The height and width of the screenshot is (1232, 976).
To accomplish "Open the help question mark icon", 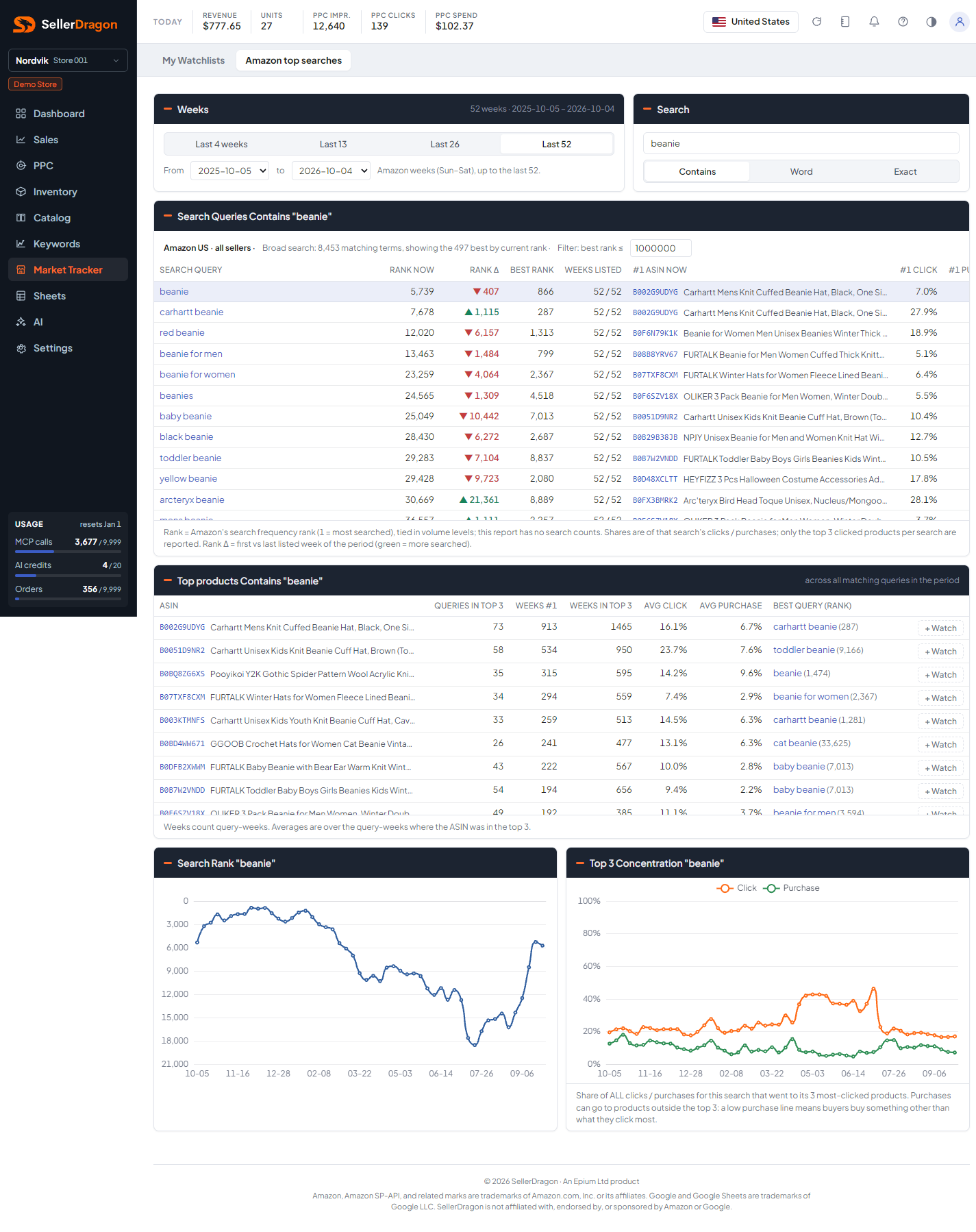I will tap(903, 22).
